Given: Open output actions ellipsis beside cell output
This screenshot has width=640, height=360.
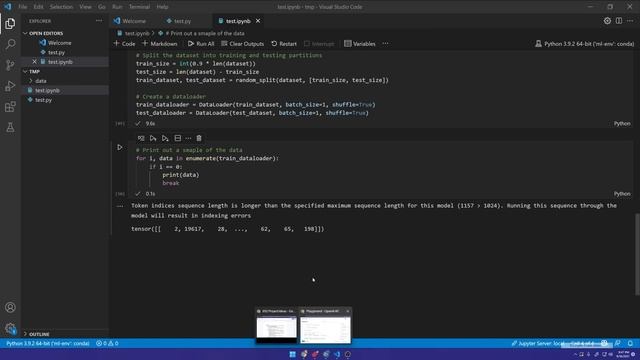Looking at the screenshot, I should (x=120, y=206).
